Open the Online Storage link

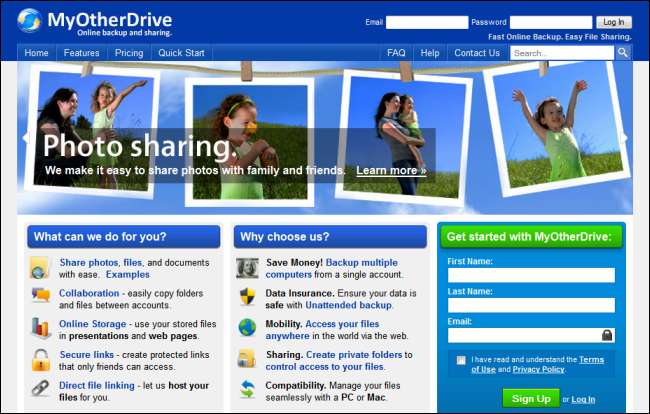click(x=92, y=324)
